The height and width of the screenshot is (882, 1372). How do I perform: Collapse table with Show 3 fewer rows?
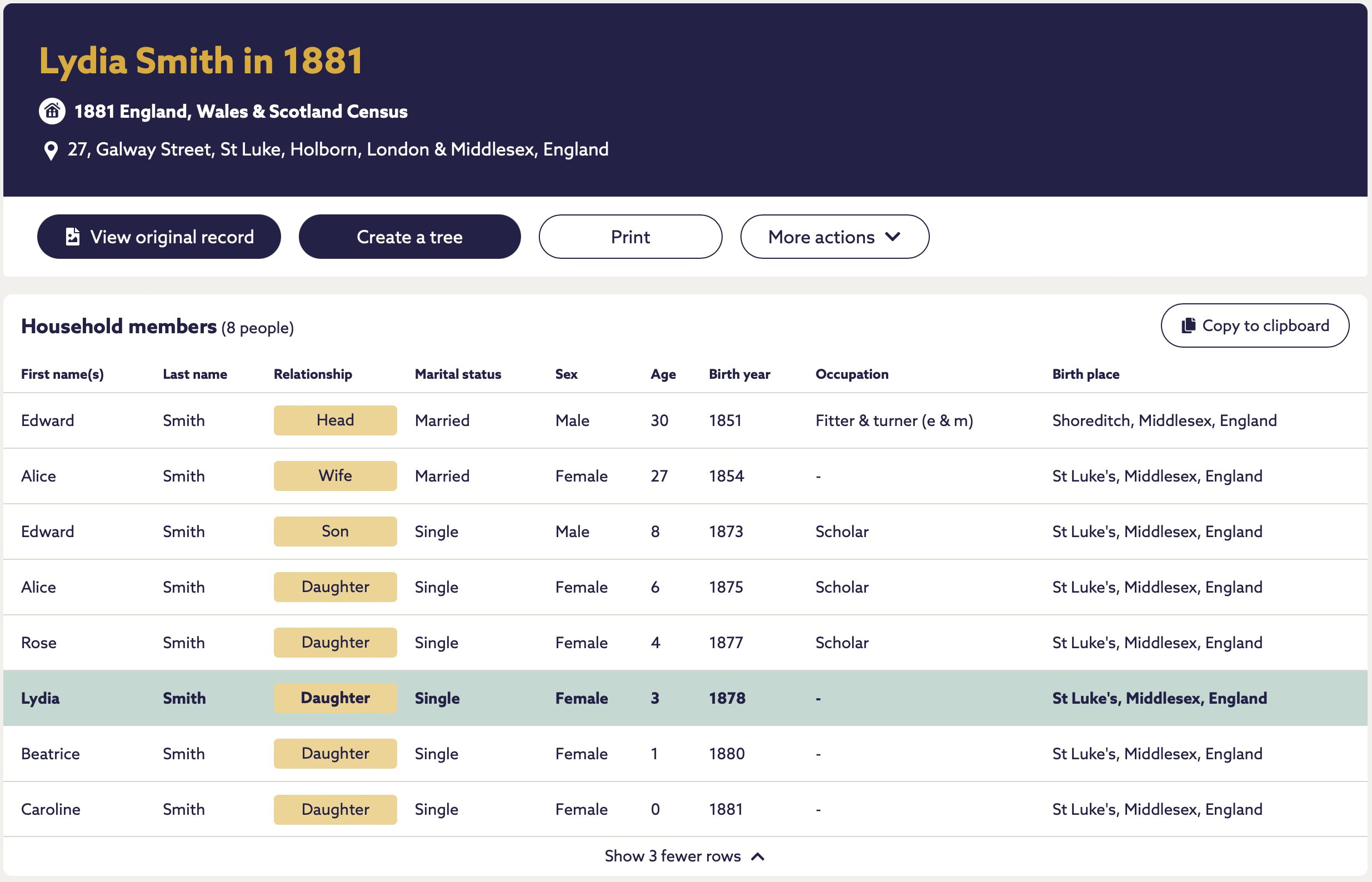coord(685,856)
